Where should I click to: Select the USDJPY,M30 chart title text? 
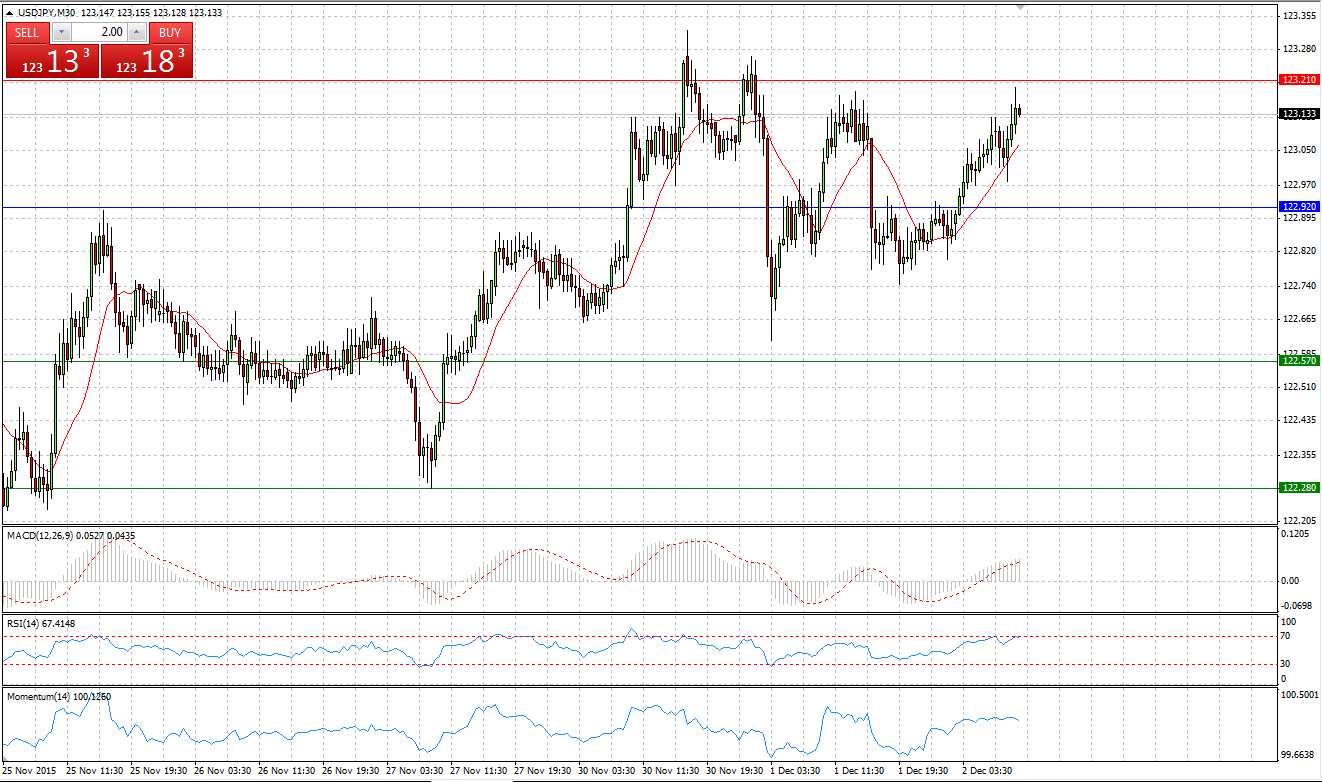(x=47, y=13)
